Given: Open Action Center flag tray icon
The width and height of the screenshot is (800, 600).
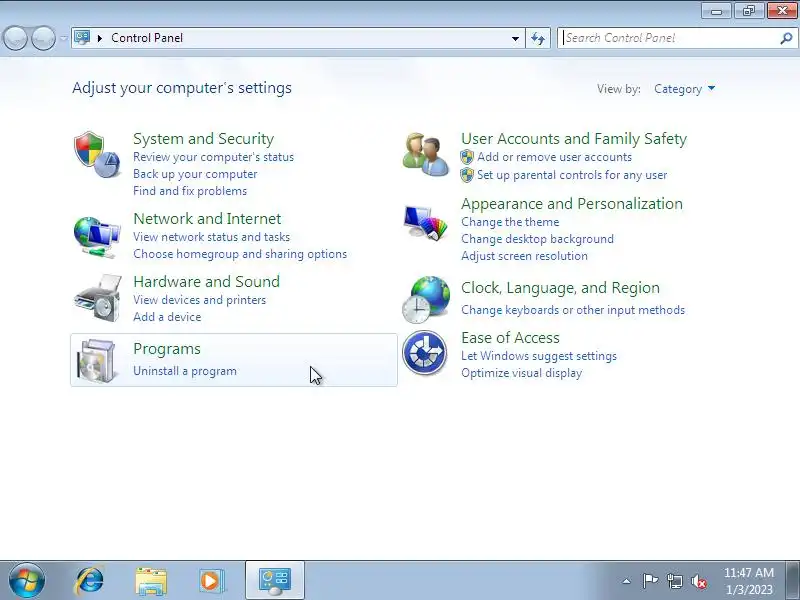Looking at the screenshot, I should 650,581.
